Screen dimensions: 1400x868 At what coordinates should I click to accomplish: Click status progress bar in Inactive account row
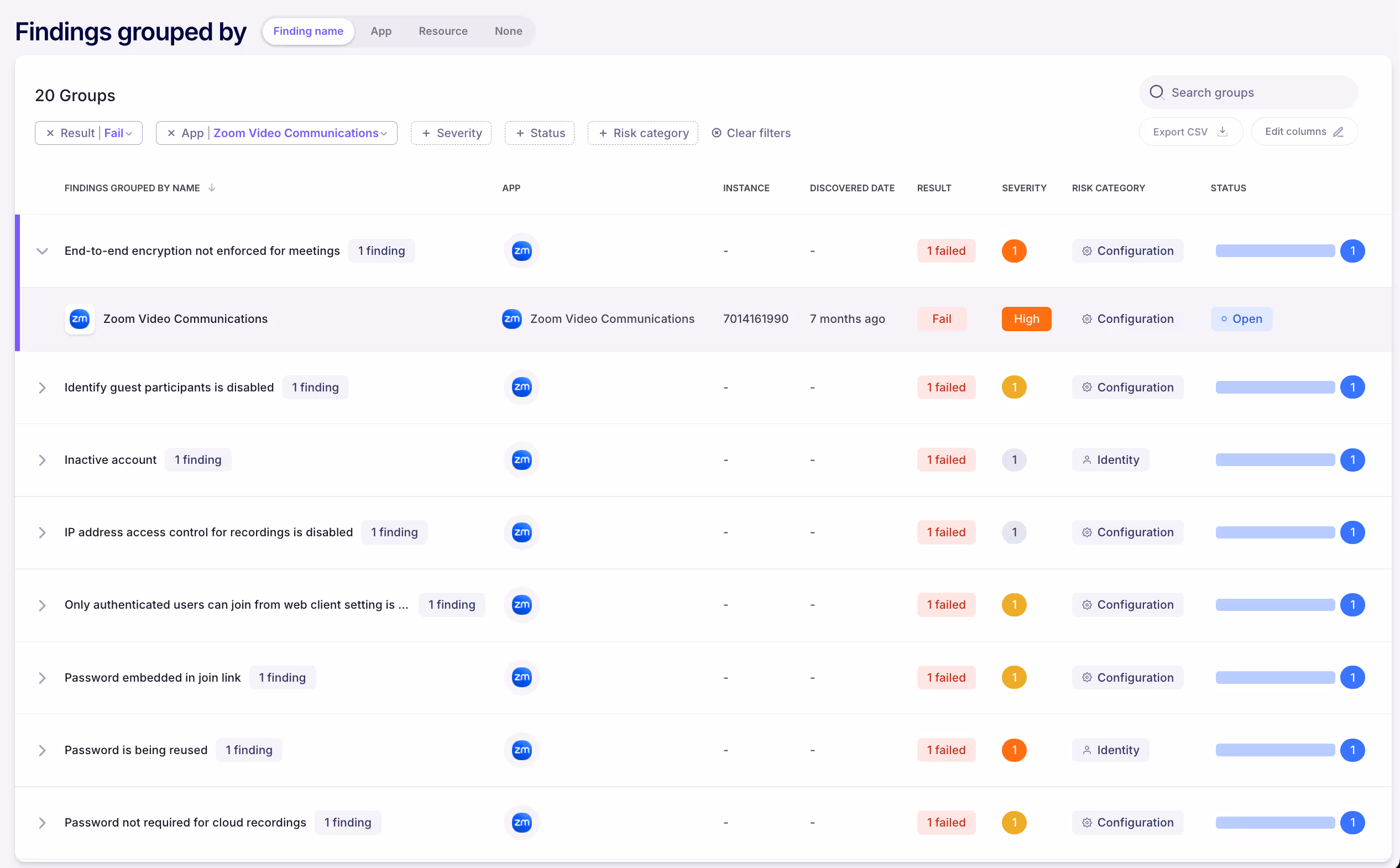coord(1275,459)
